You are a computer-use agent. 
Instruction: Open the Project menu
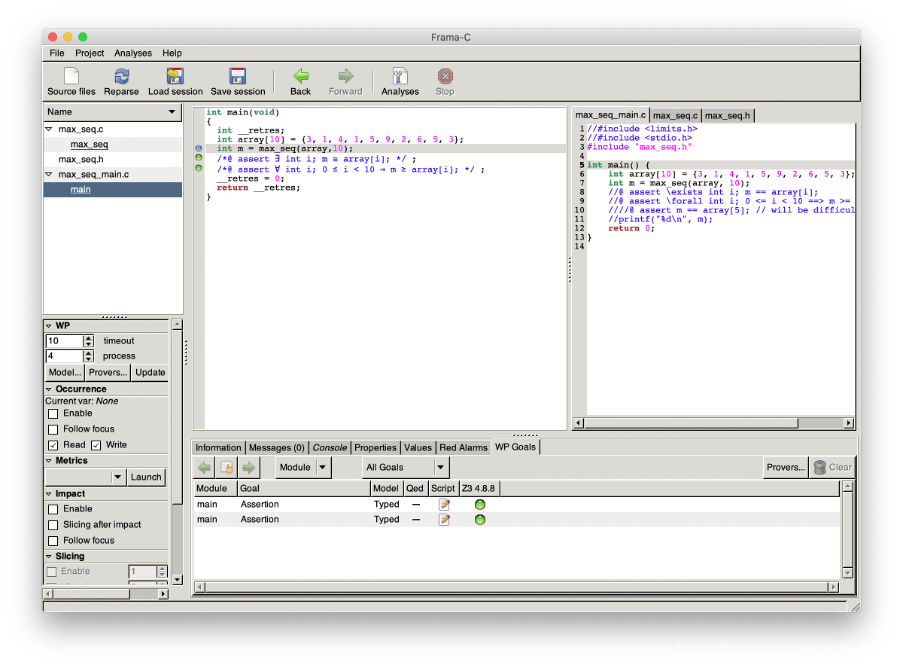(x=89, y=53)
